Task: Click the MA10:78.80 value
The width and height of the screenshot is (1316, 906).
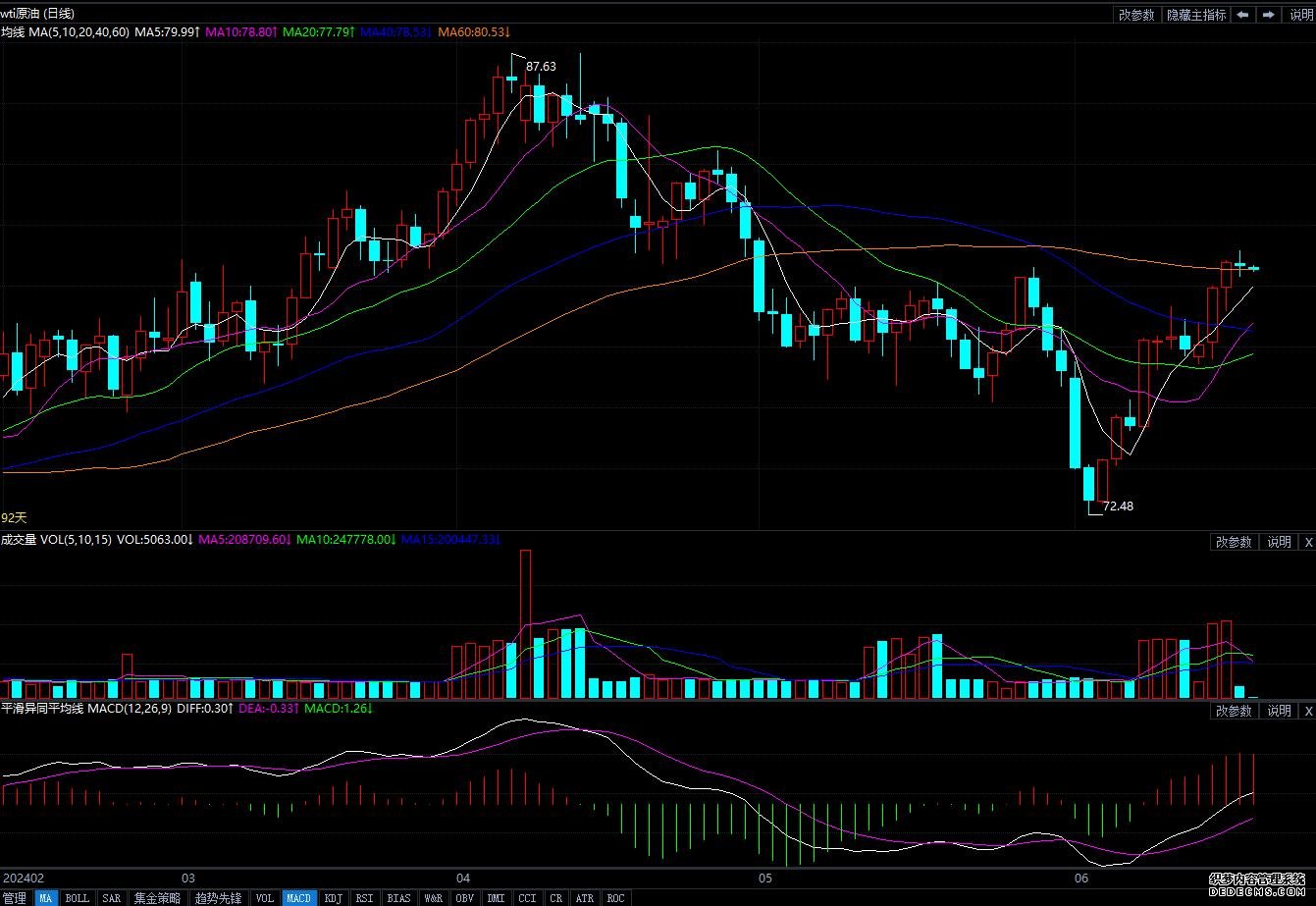Action: (241, 32)
